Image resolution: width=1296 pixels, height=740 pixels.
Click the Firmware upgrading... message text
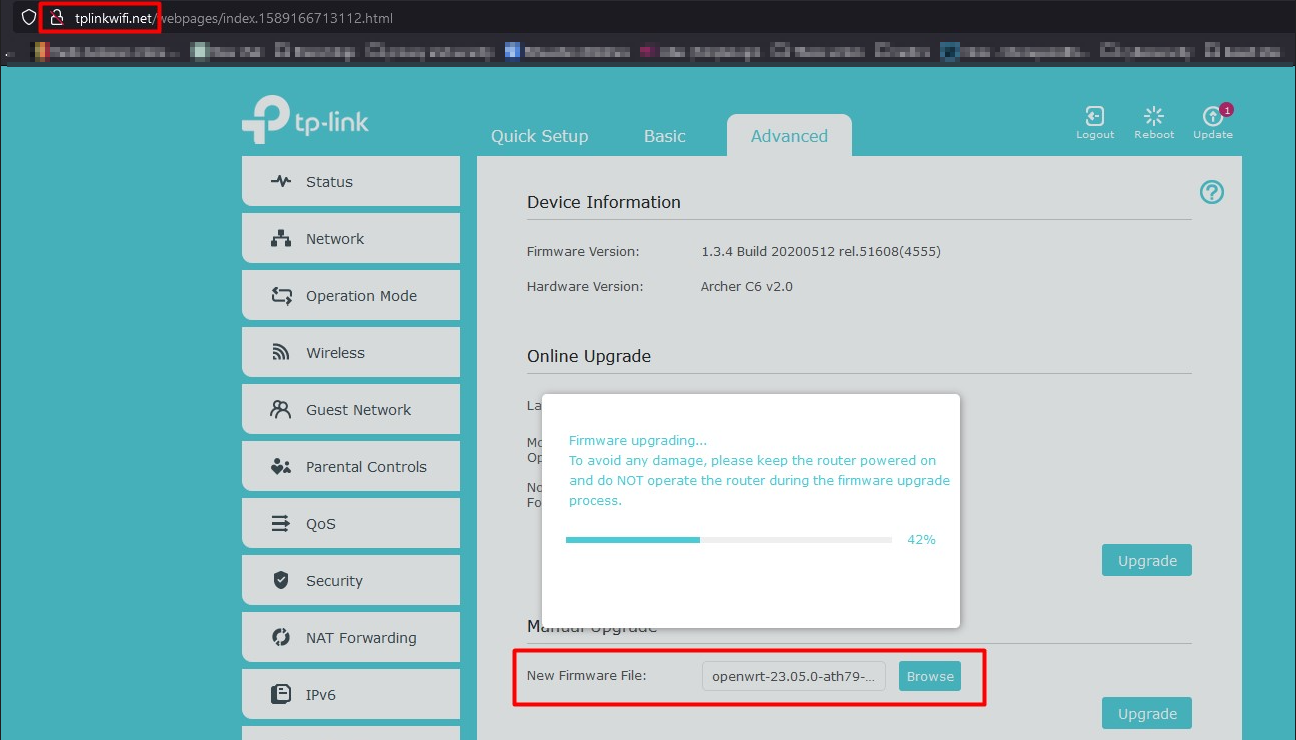click(x=637, y=440)
